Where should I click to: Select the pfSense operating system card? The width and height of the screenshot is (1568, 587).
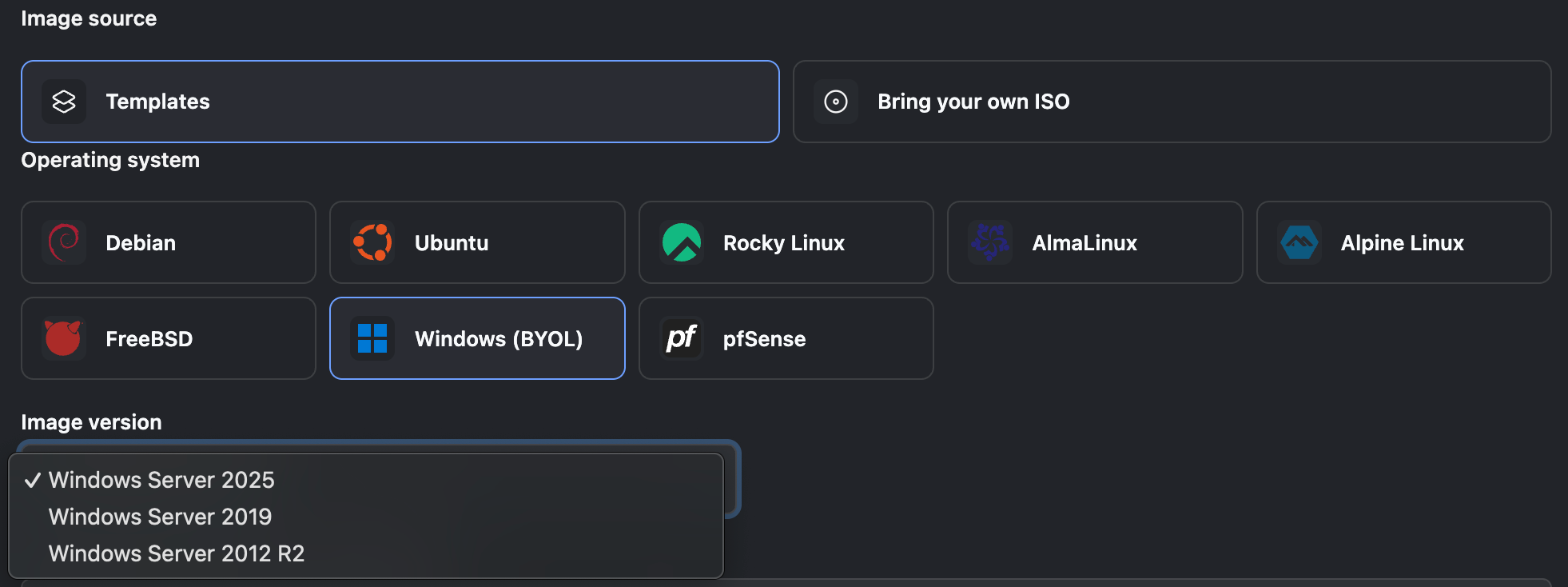pyautogui.click(x=786, y=338)
